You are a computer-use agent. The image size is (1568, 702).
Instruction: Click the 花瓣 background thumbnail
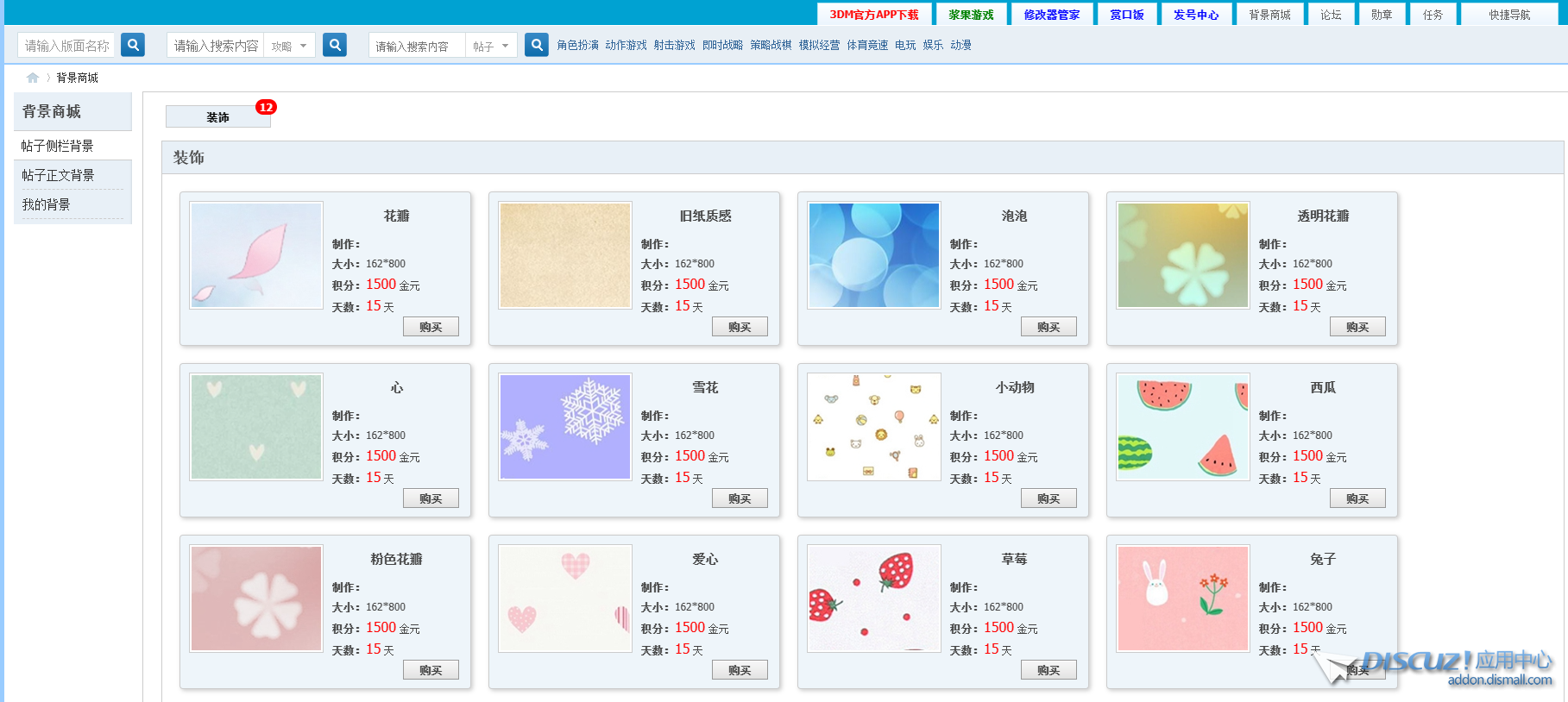point(256,255)
